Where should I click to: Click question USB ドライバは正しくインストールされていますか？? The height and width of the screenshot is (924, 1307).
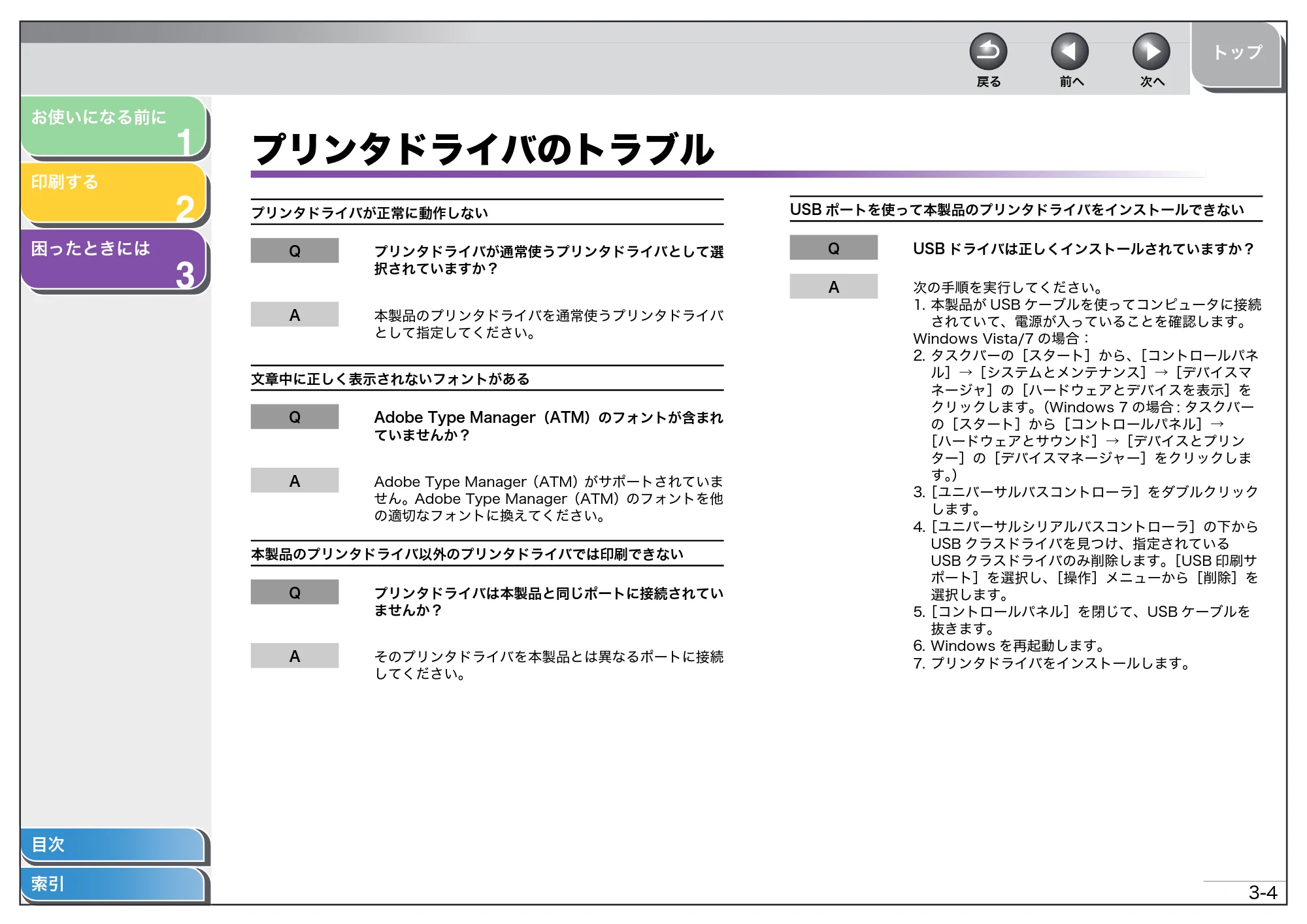tap(1084, 248)
